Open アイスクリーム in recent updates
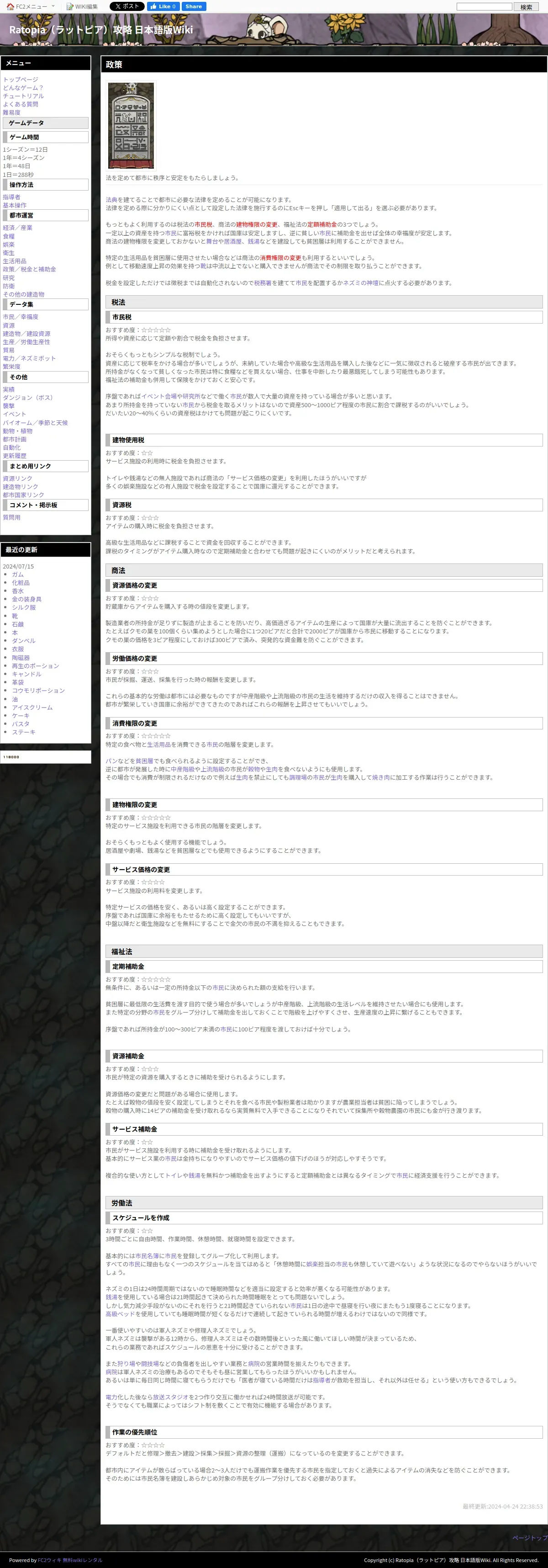The width and height of the screenshot is (548, 1568). click(x=32, y=707)
